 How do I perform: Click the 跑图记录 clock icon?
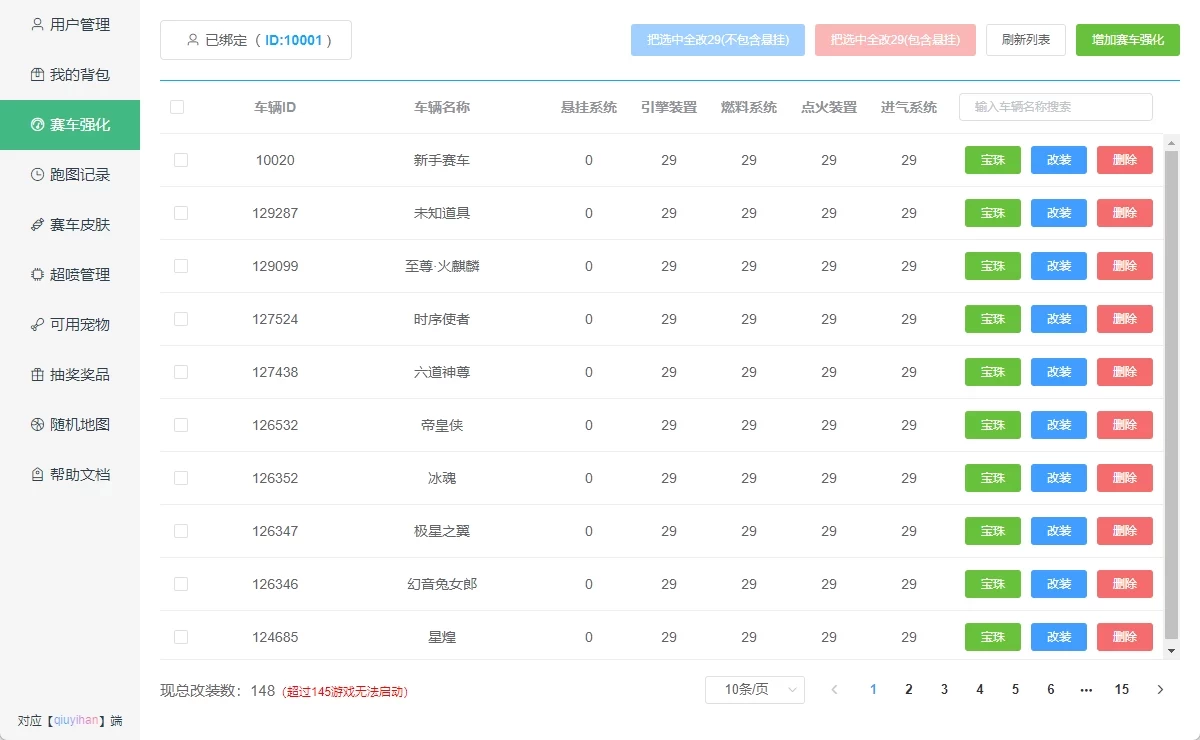(x=37, y=174)
